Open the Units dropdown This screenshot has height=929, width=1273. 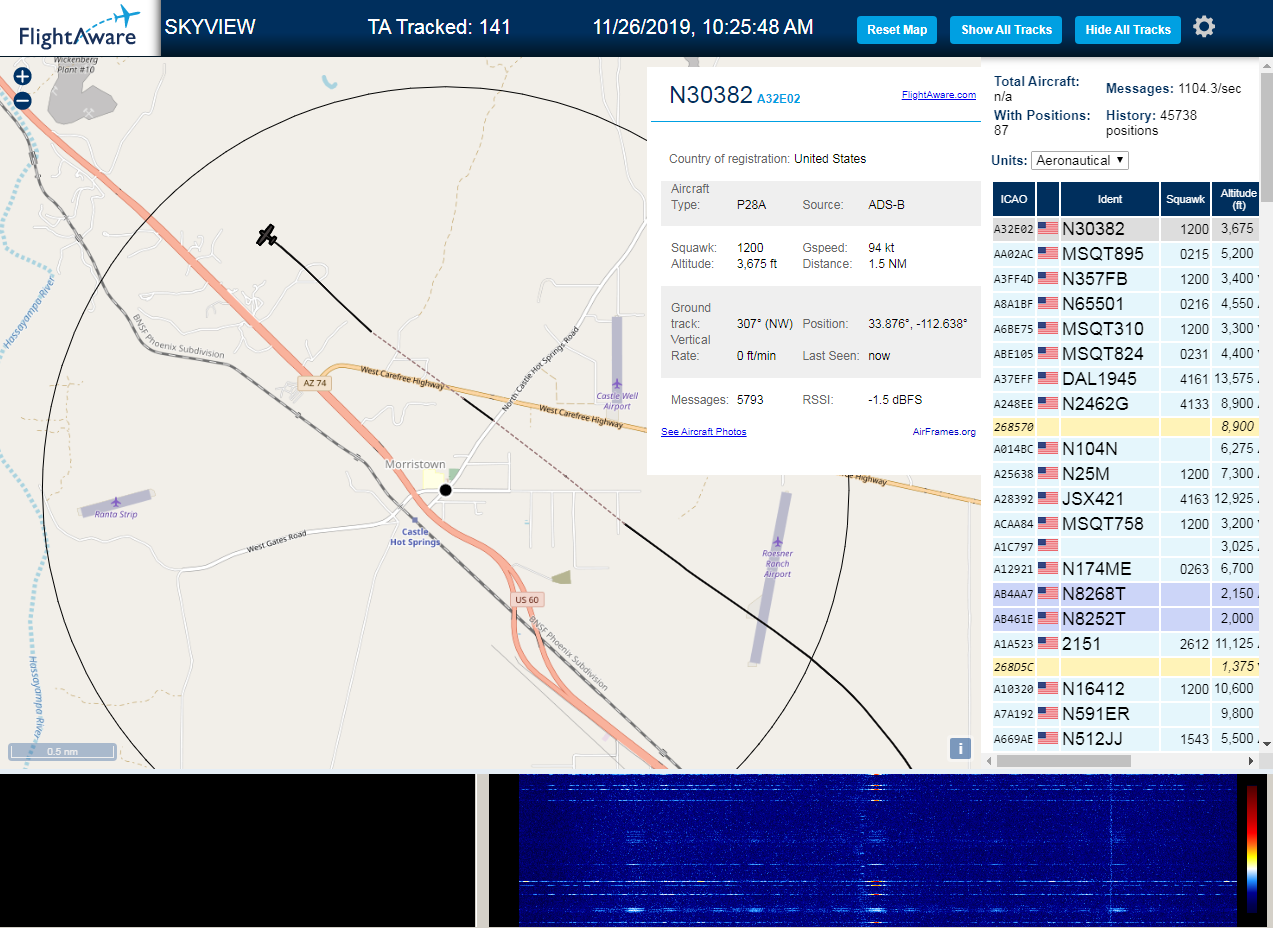pos(1080,160)
